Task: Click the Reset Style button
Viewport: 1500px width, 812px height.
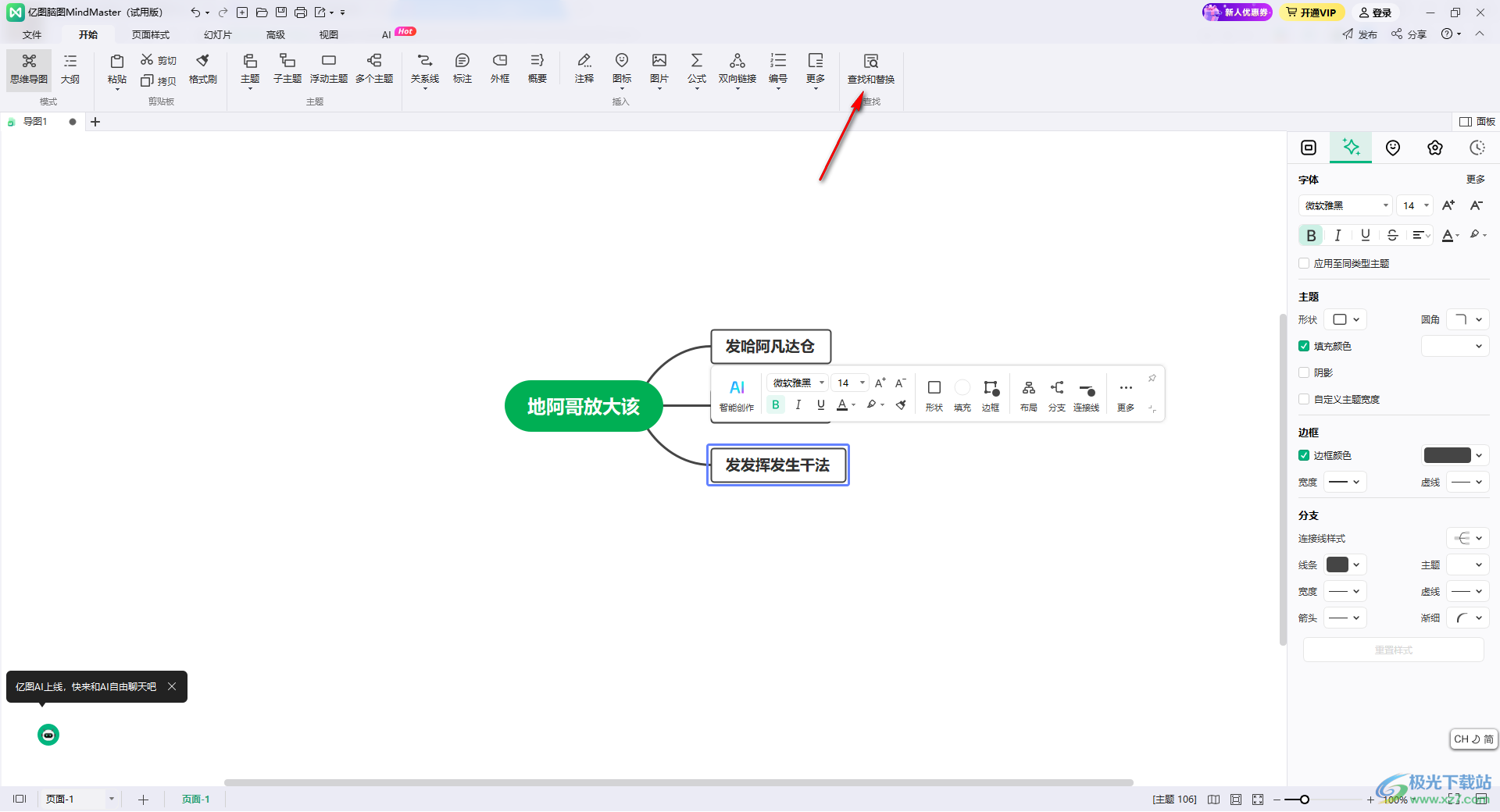Action: point(1393,650)
